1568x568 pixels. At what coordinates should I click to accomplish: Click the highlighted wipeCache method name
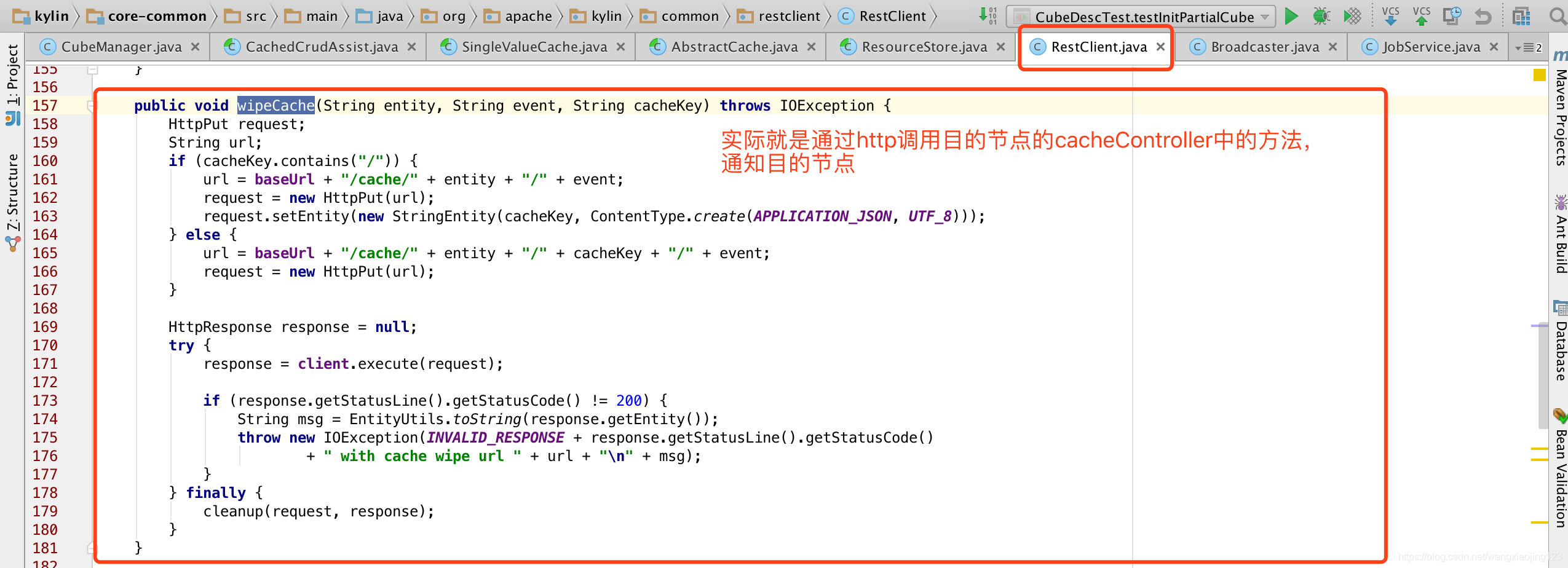click(275, 106)
